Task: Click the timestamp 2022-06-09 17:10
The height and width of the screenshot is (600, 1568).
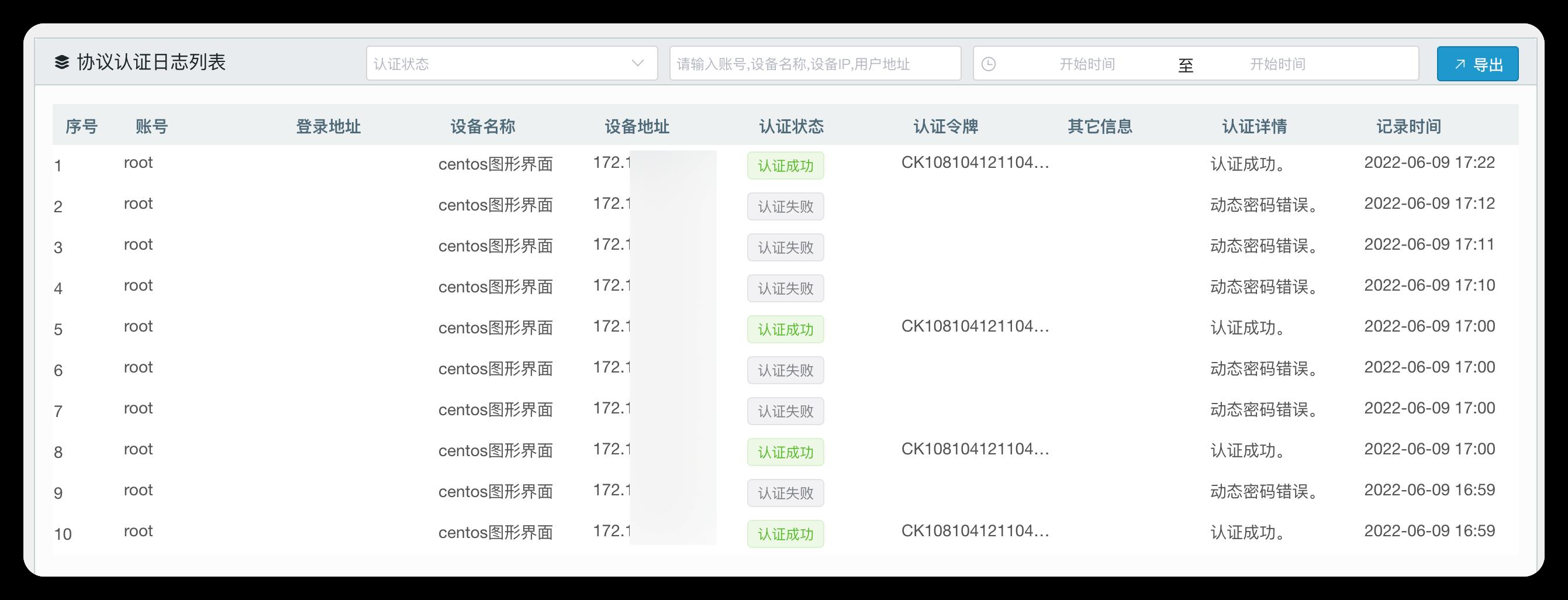Action: 1429,285
